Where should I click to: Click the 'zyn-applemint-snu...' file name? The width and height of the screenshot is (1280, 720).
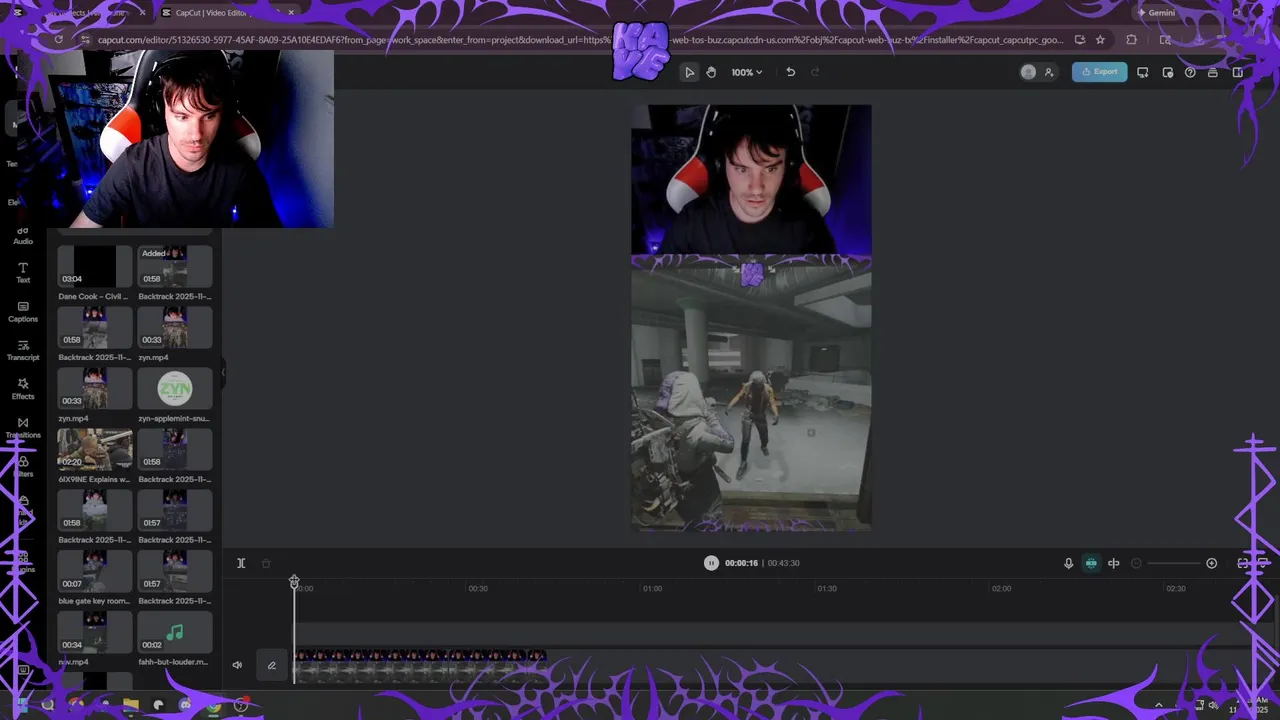pos(175,418)
